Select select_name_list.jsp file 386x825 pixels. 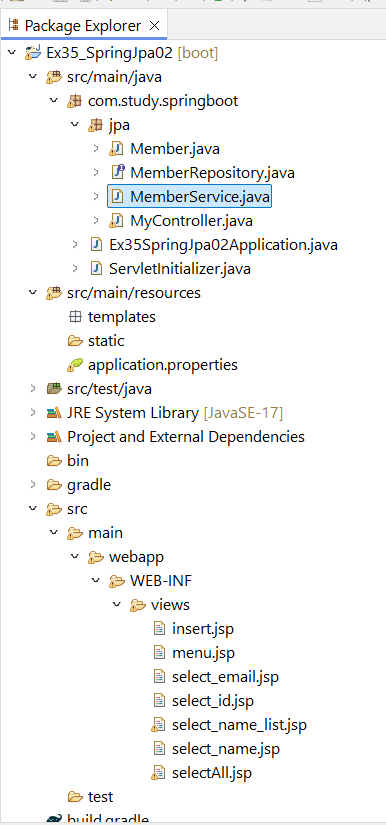pos(239,725)
